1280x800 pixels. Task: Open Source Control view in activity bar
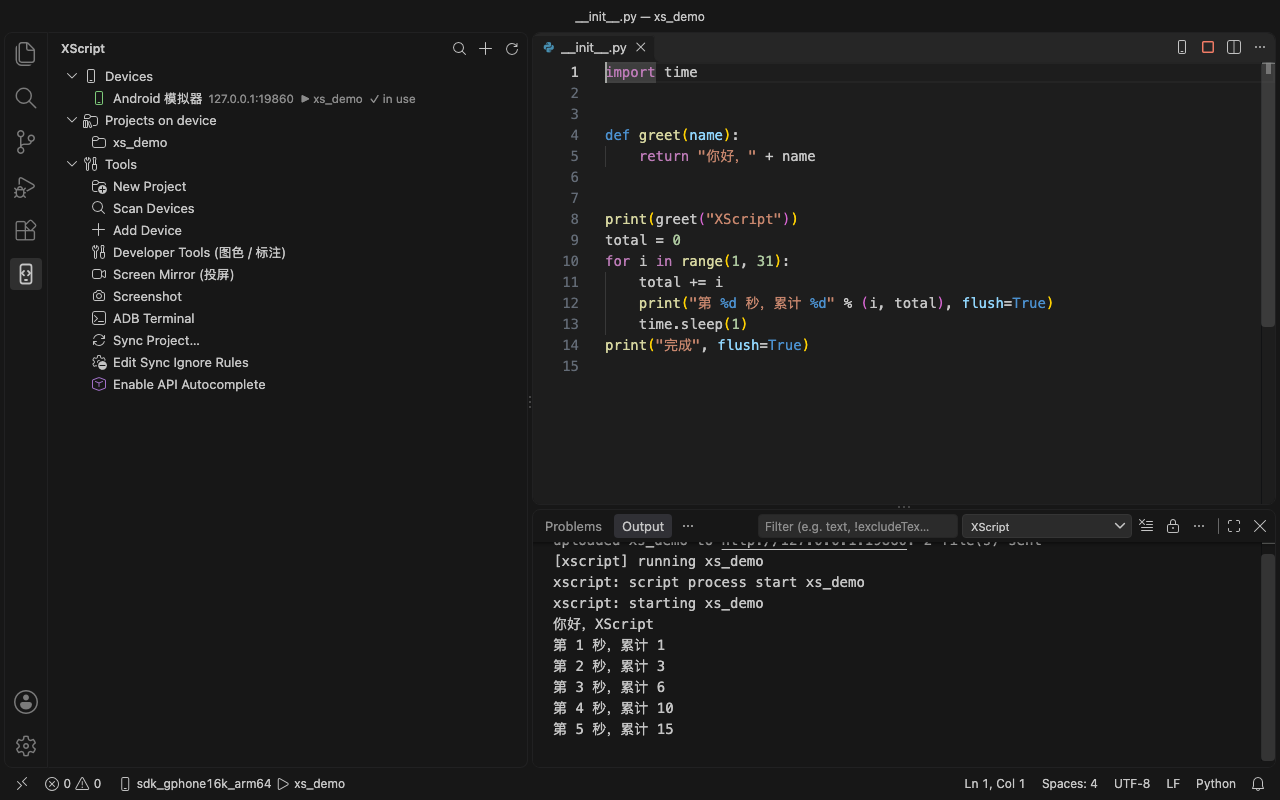pyautogui.click(x=26, y=142)
